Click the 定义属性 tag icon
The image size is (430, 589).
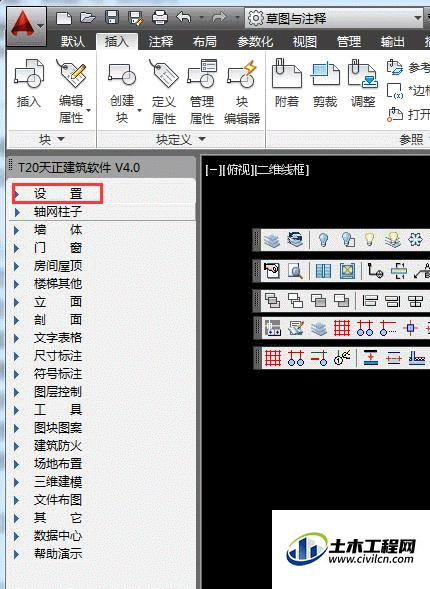(x=164, y=74)
